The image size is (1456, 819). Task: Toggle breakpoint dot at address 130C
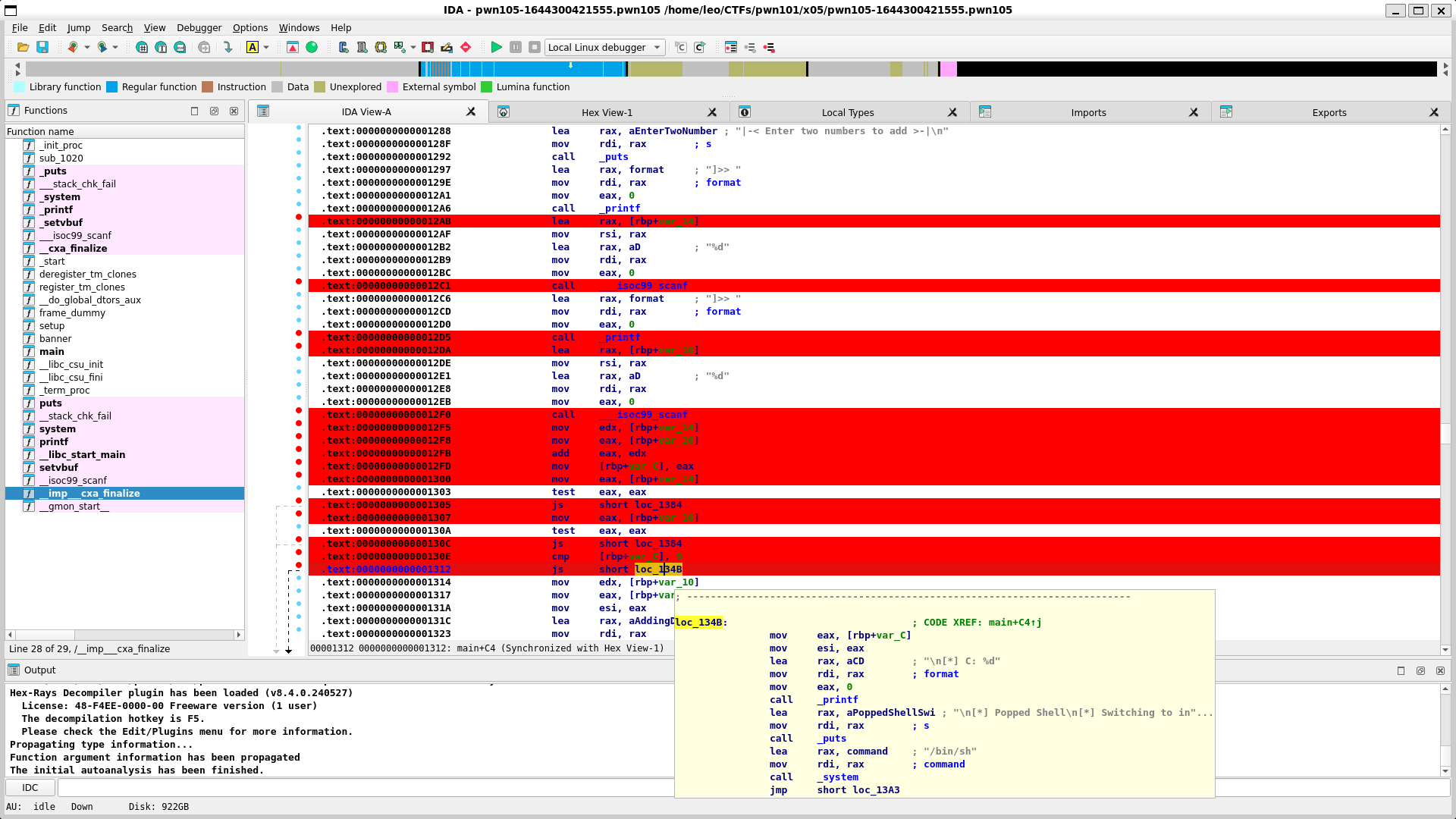[299, 539]
